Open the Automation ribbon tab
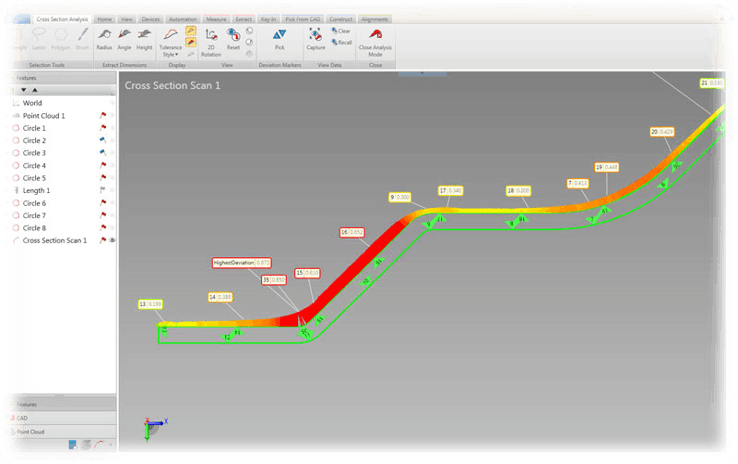 click(183, 19)
